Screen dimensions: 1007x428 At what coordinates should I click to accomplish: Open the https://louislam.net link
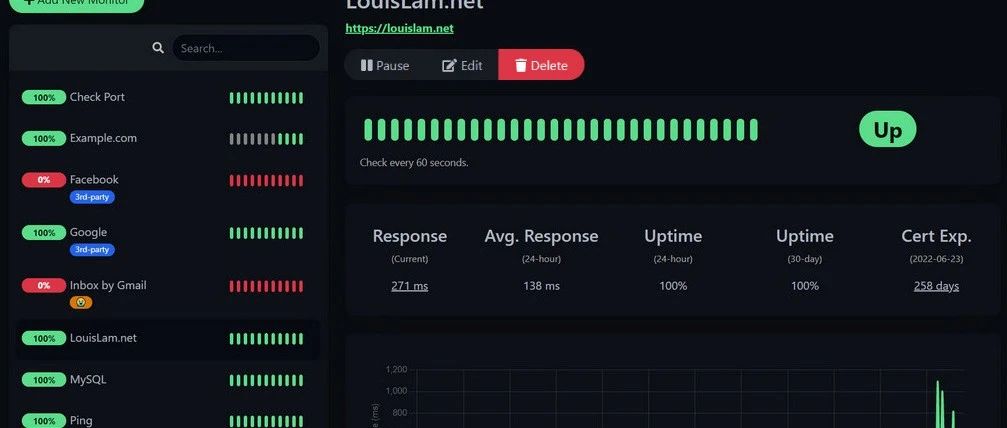(x=399, y=28)
